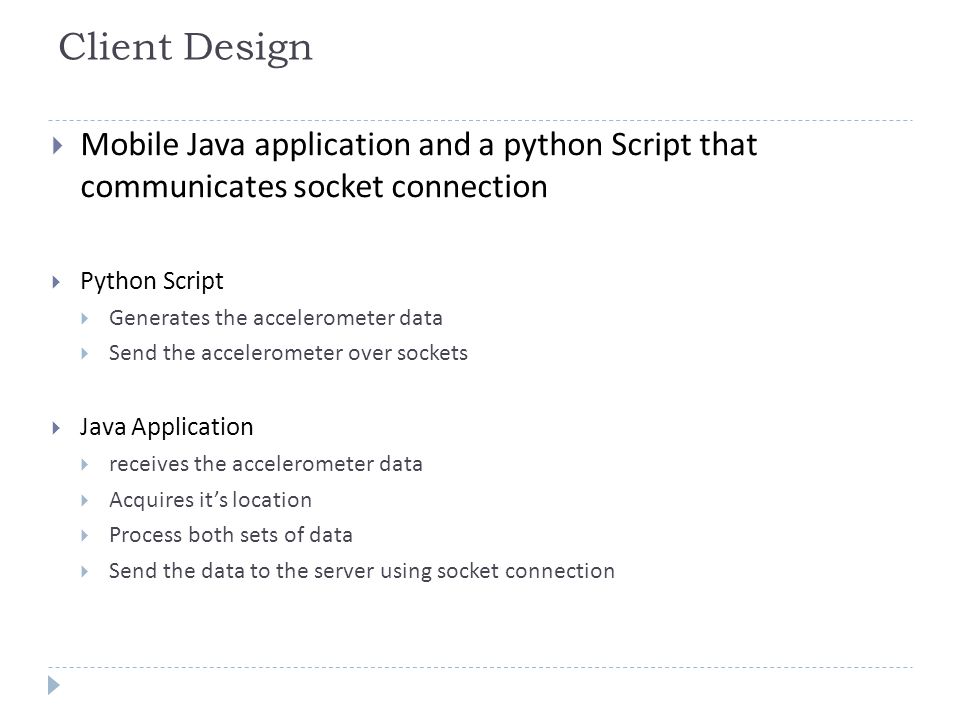Image resolution: width=960 pixels, height=720 pixels.
Task: Click the arrow bullet beside 'Mobile Java application'
Action: click(x=58, y=146)
